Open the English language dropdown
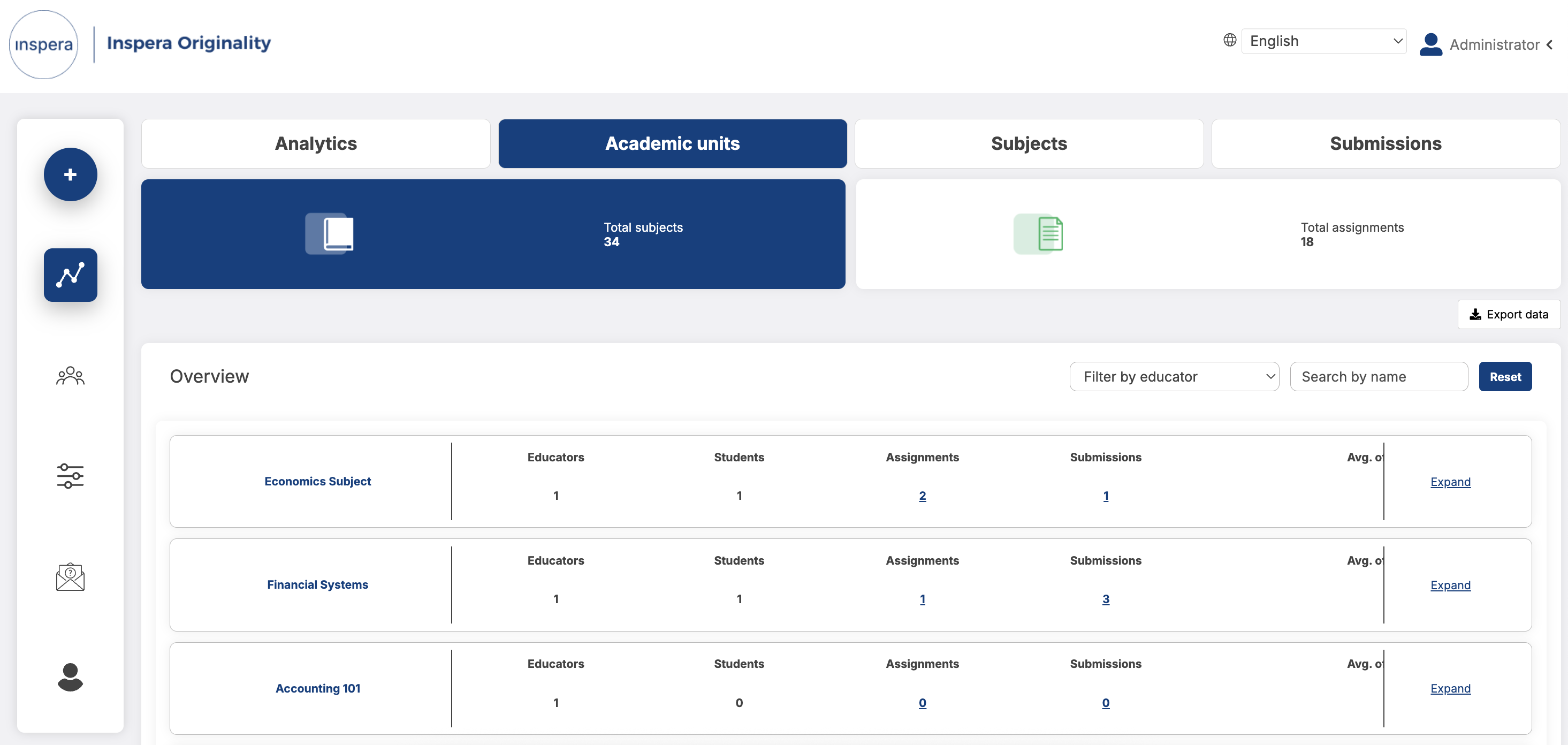This screenshot has width=1568, height=745. tap(1324, 41)
